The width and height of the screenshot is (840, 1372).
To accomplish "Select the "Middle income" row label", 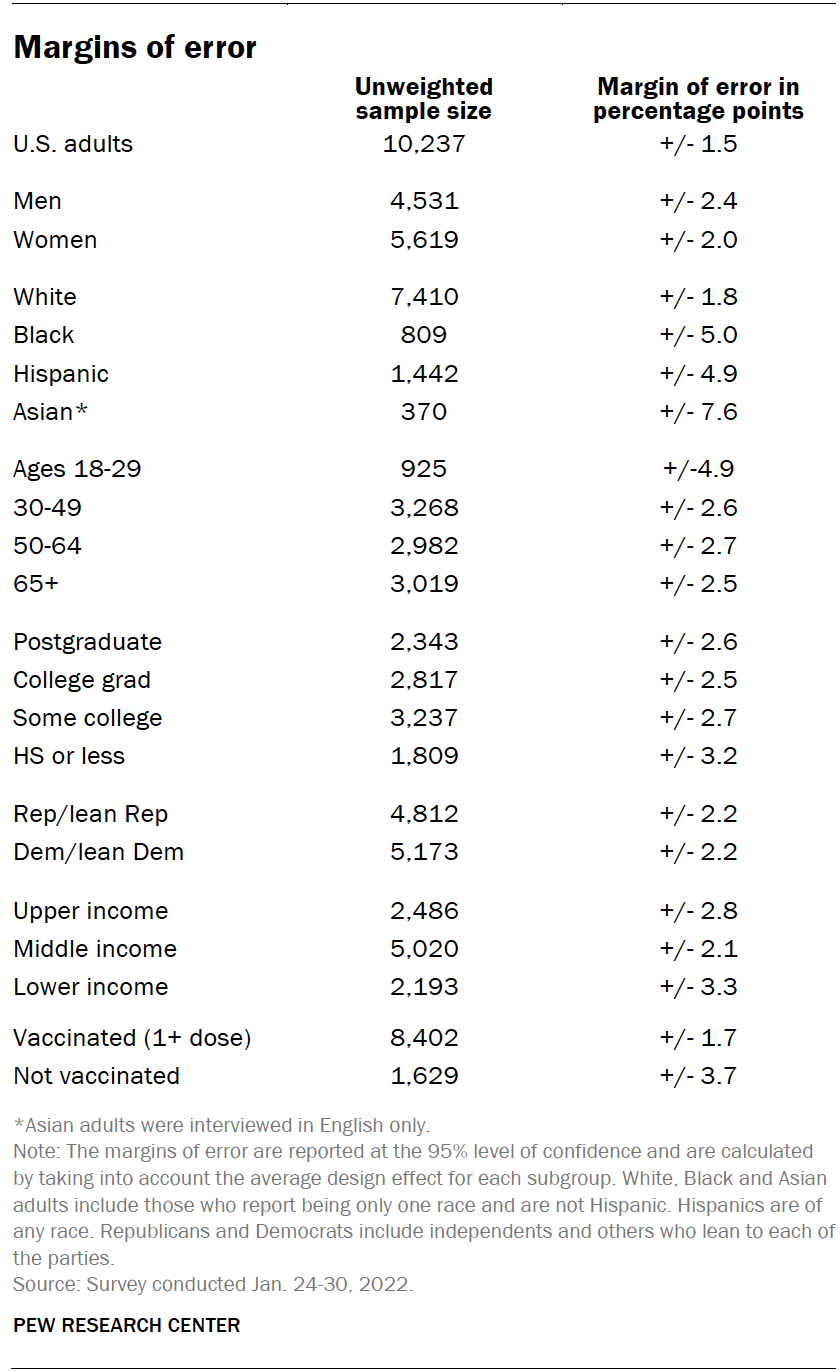I will [x=95, y=949].
